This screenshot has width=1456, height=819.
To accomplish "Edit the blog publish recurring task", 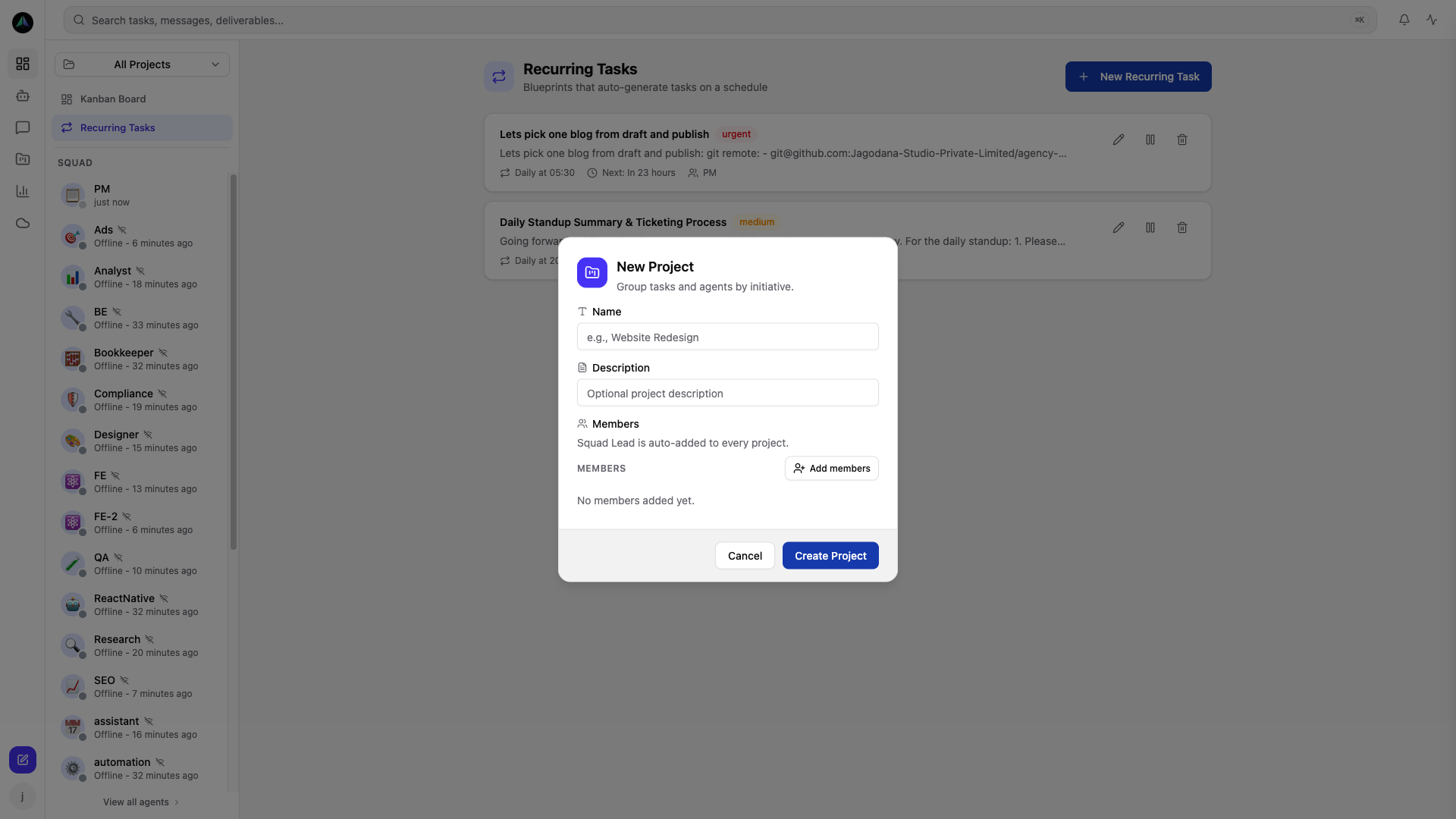I will (x=1118, y=140).
